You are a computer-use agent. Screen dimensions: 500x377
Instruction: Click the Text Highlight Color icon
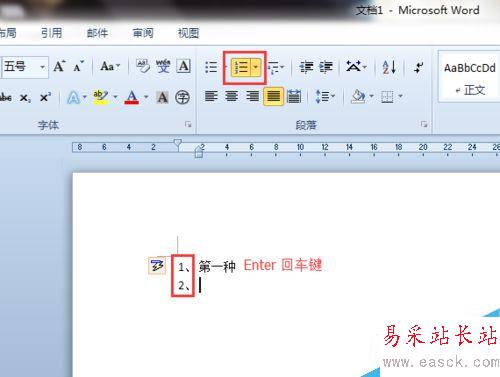coord(101,97)
